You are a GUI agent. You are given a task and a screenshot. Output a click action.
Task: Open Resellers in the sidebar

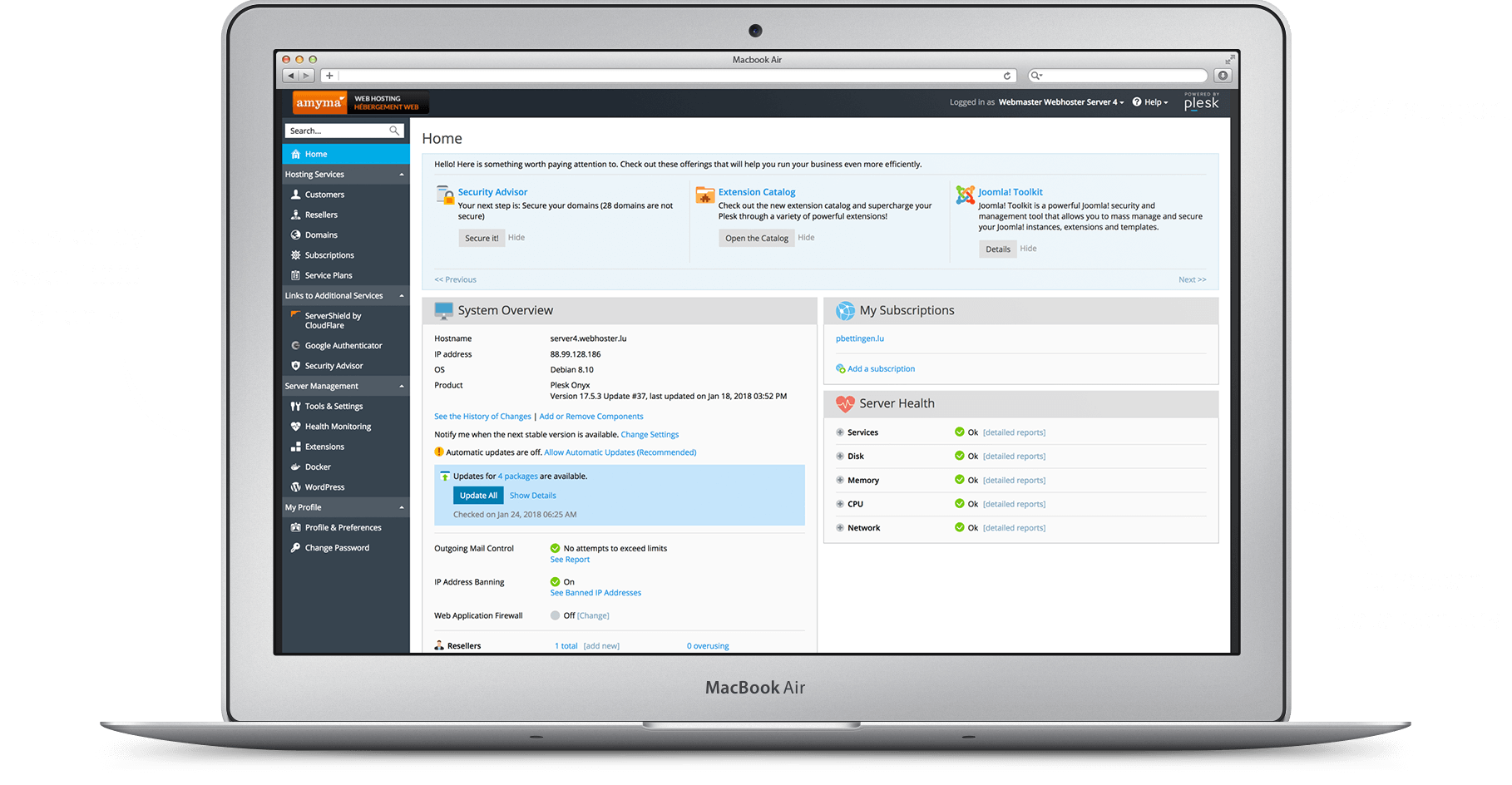coord(320,215)
